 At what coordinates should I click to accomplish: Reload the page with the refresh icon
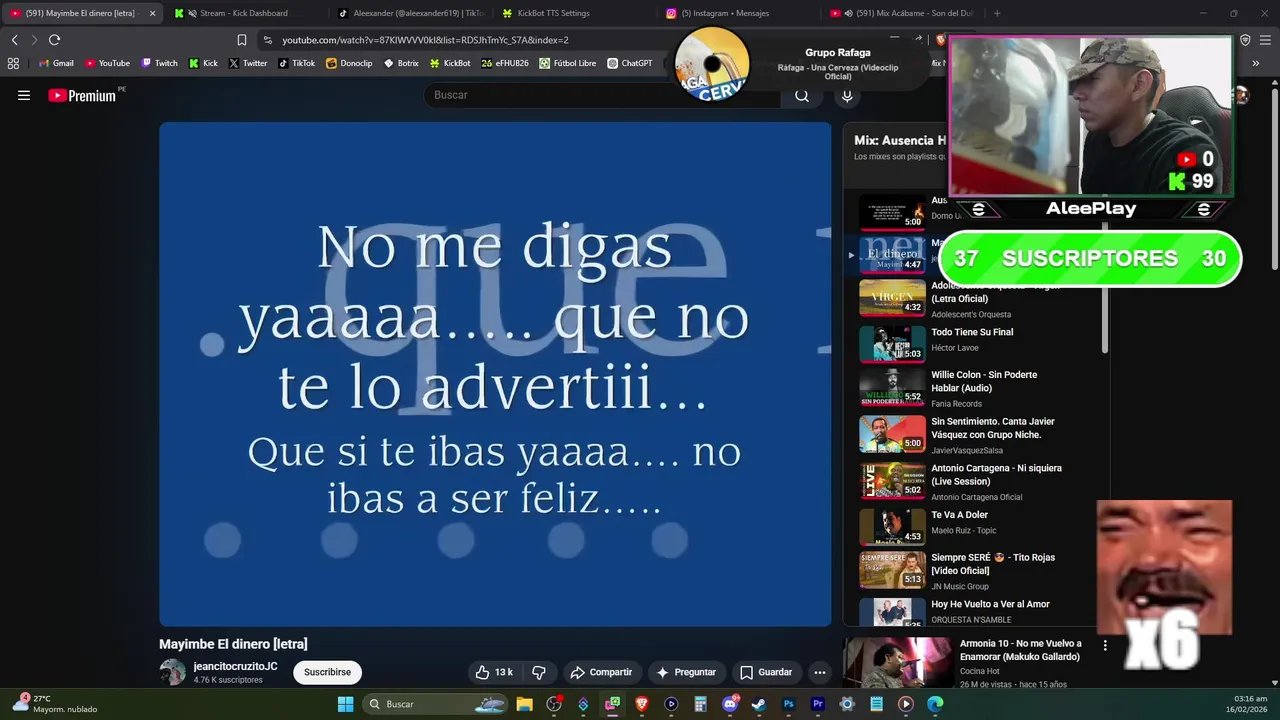(54, 40)
